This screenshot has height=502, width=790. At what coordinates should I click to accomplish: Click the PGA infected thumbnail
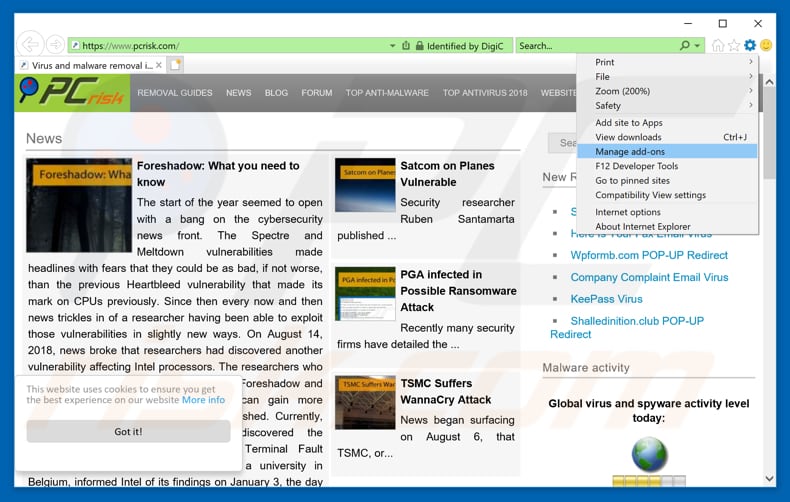tap(365, 294)
